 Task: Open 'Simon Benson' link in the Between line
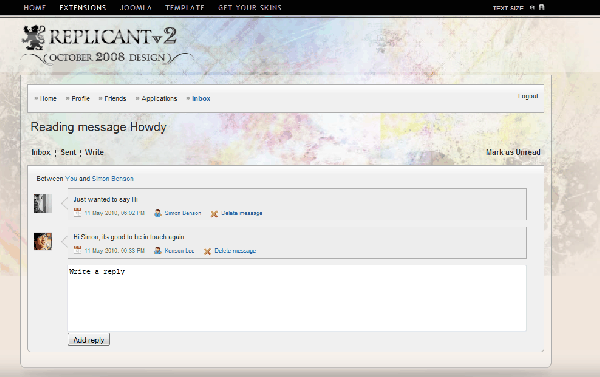112,178
